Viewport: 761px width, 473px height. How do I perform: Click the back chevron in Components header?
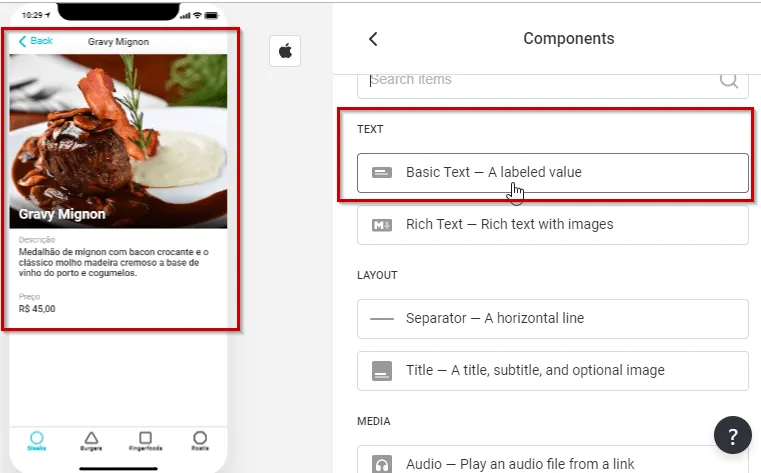[373, 39]
